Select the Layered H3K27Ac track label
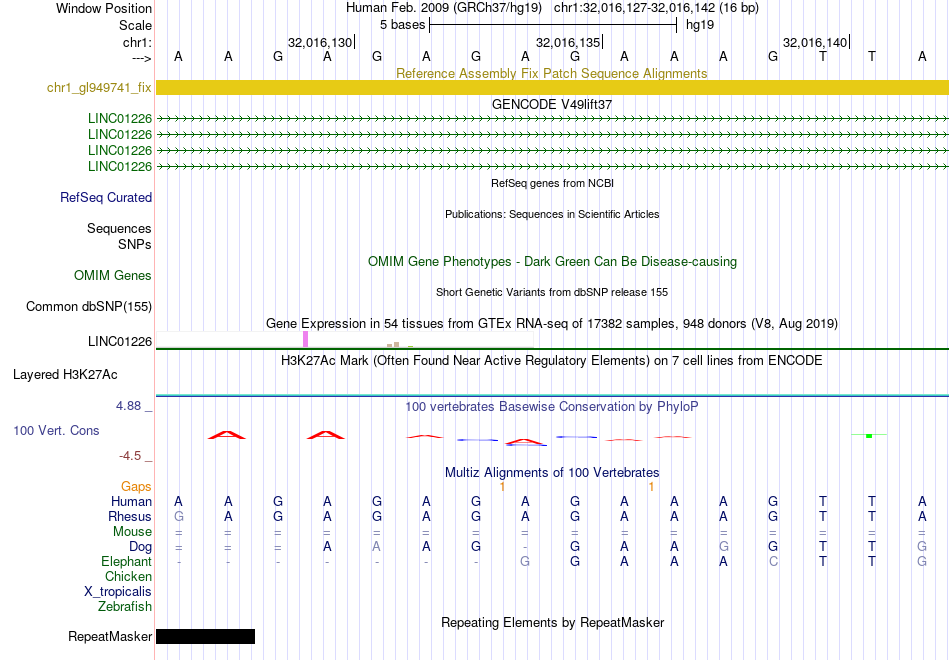 65,375
